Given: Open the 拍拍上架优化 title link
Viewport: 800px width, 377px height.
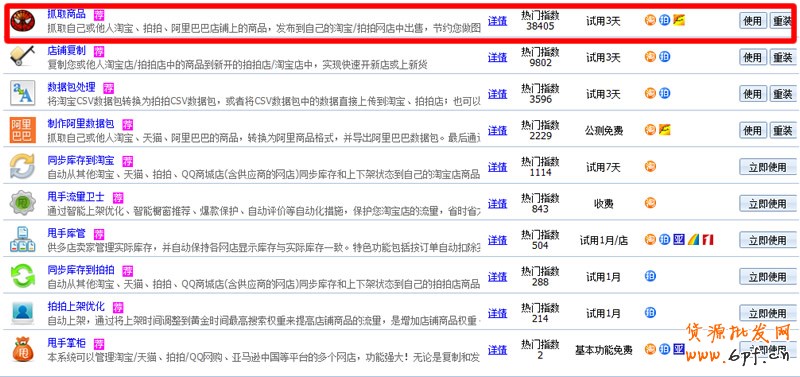Looking at the screenshot, I should pyautogui.click(x=76, y=307).
